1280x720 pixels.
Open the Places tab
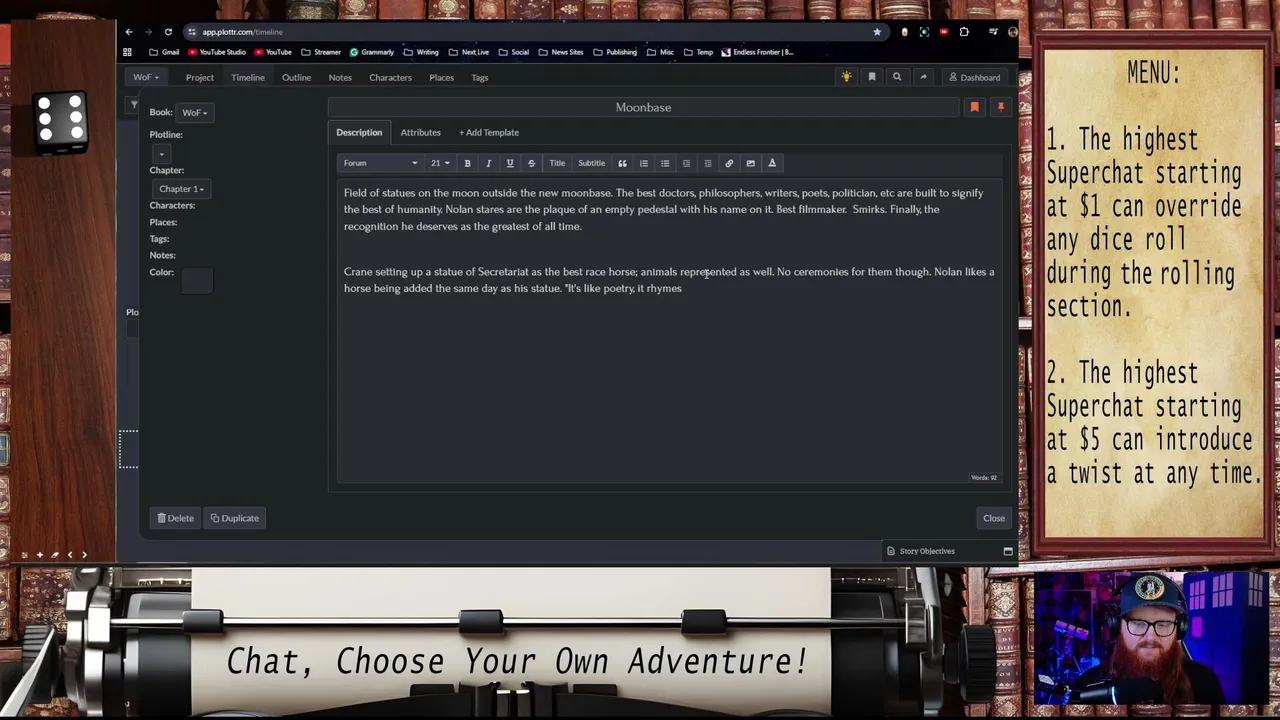coord(441,77)
